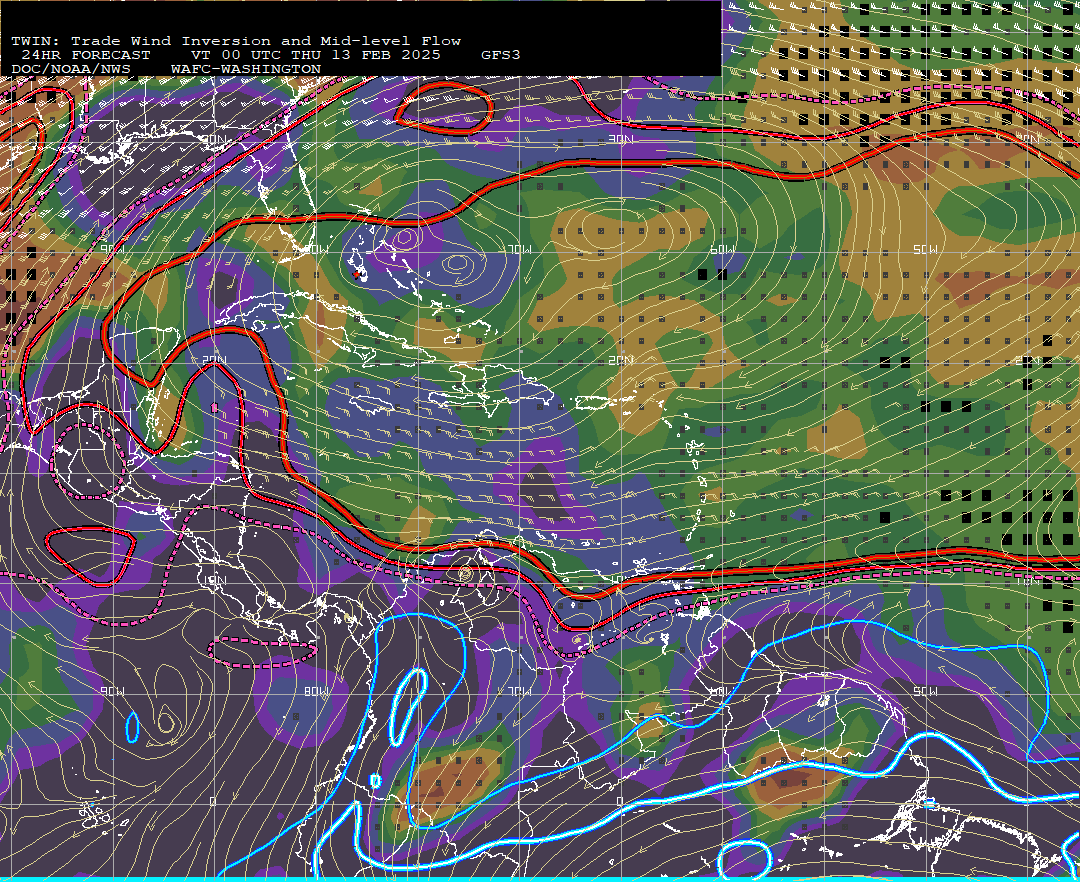Click the central "20N" label north of Puerto Rico
Image resolution: width=1080 pixels, height=882 pixels.
click(621, 360)
